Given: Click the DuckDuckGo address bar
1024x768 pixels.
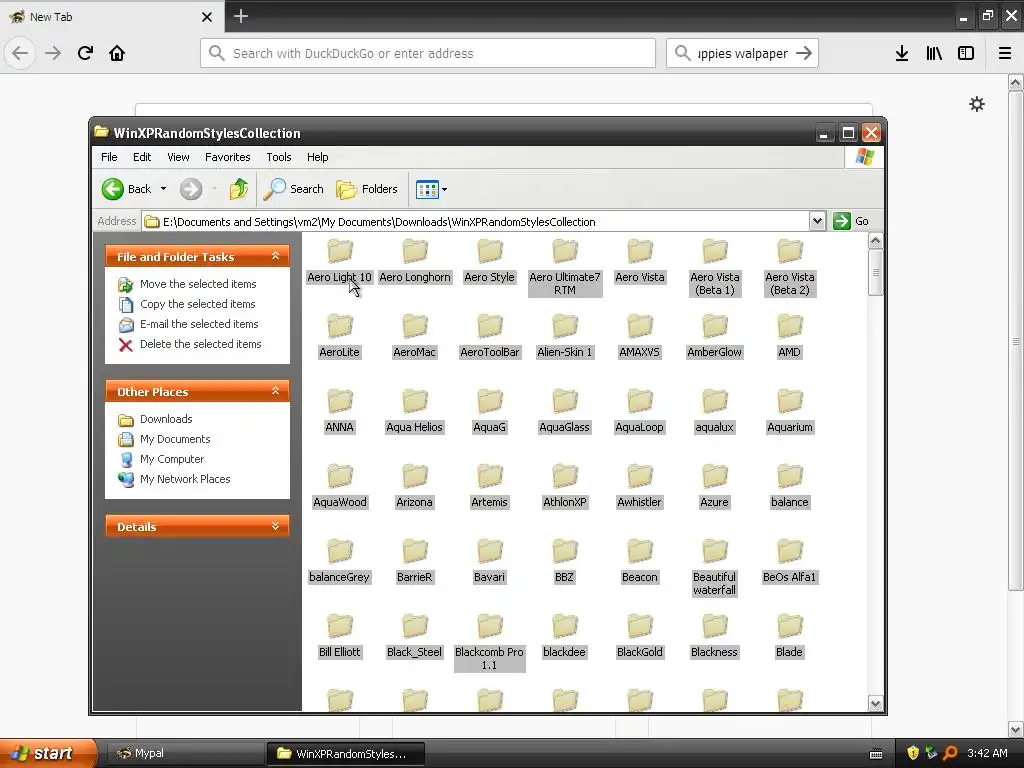Looking at the screenshot, I should point(428,53).
